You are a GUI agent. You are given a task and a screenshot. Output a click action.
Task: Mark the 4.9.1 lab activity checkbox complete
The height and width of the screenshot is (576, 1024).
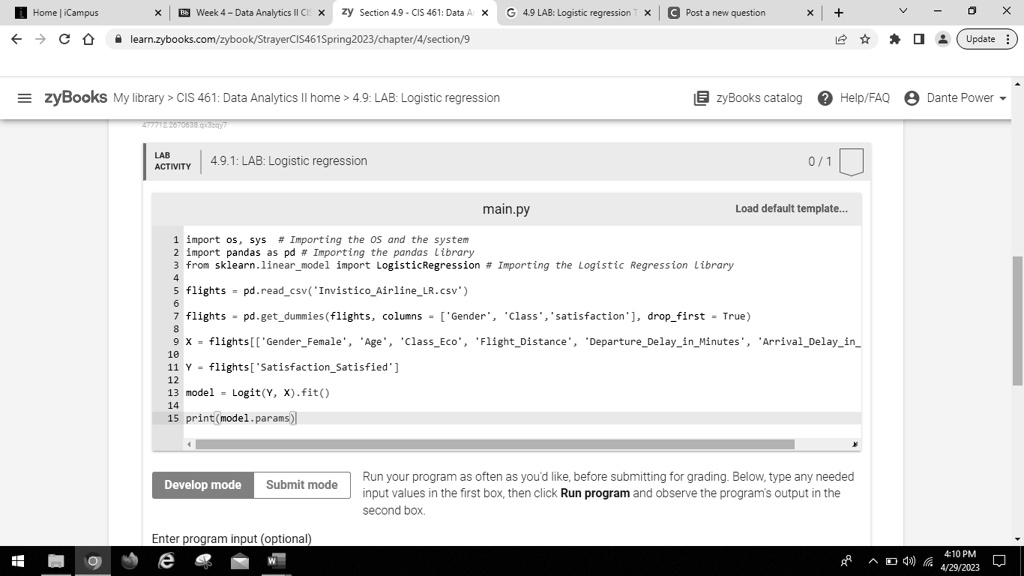pyautogui.click(x=850, y=160)
